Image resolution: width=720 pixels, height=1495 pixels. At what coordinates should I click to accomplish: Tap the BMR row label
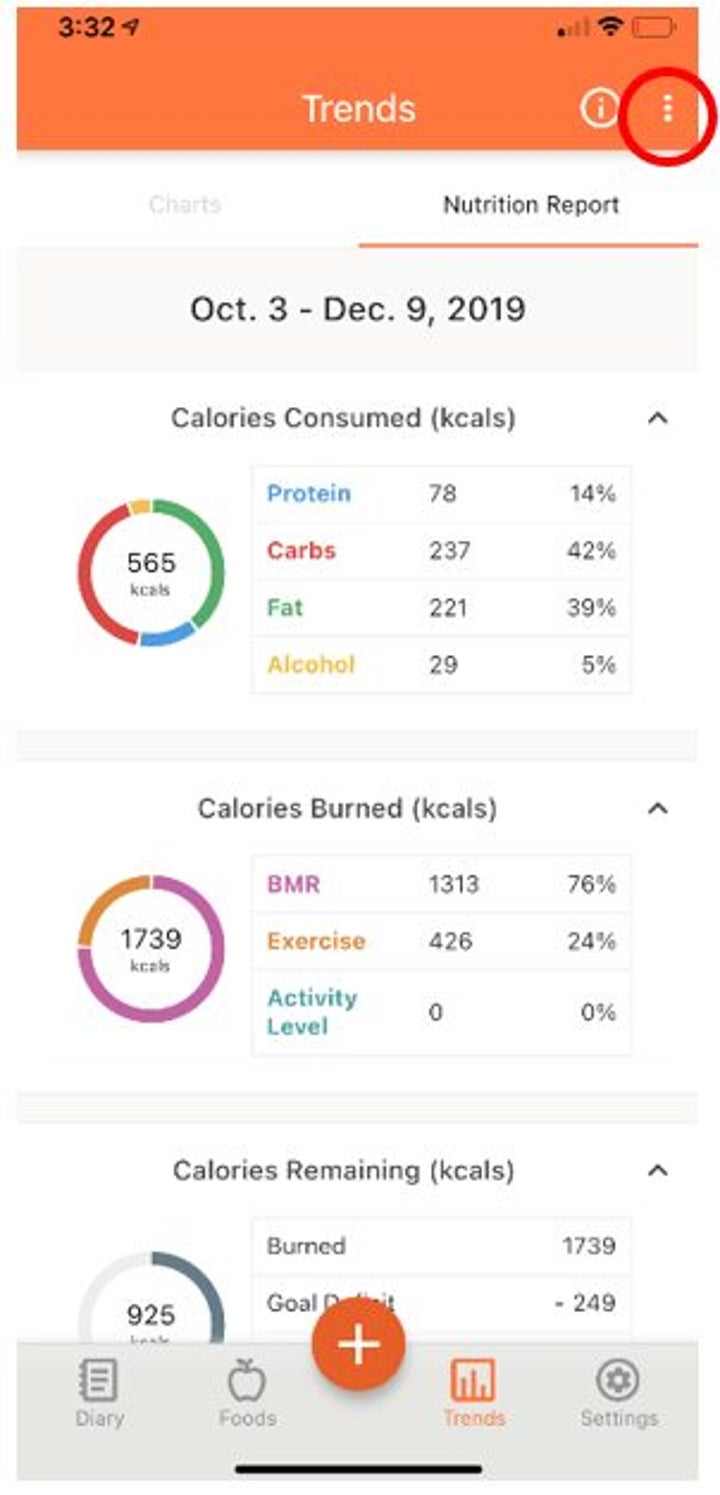pyautogui.click(x=293, y=884)
